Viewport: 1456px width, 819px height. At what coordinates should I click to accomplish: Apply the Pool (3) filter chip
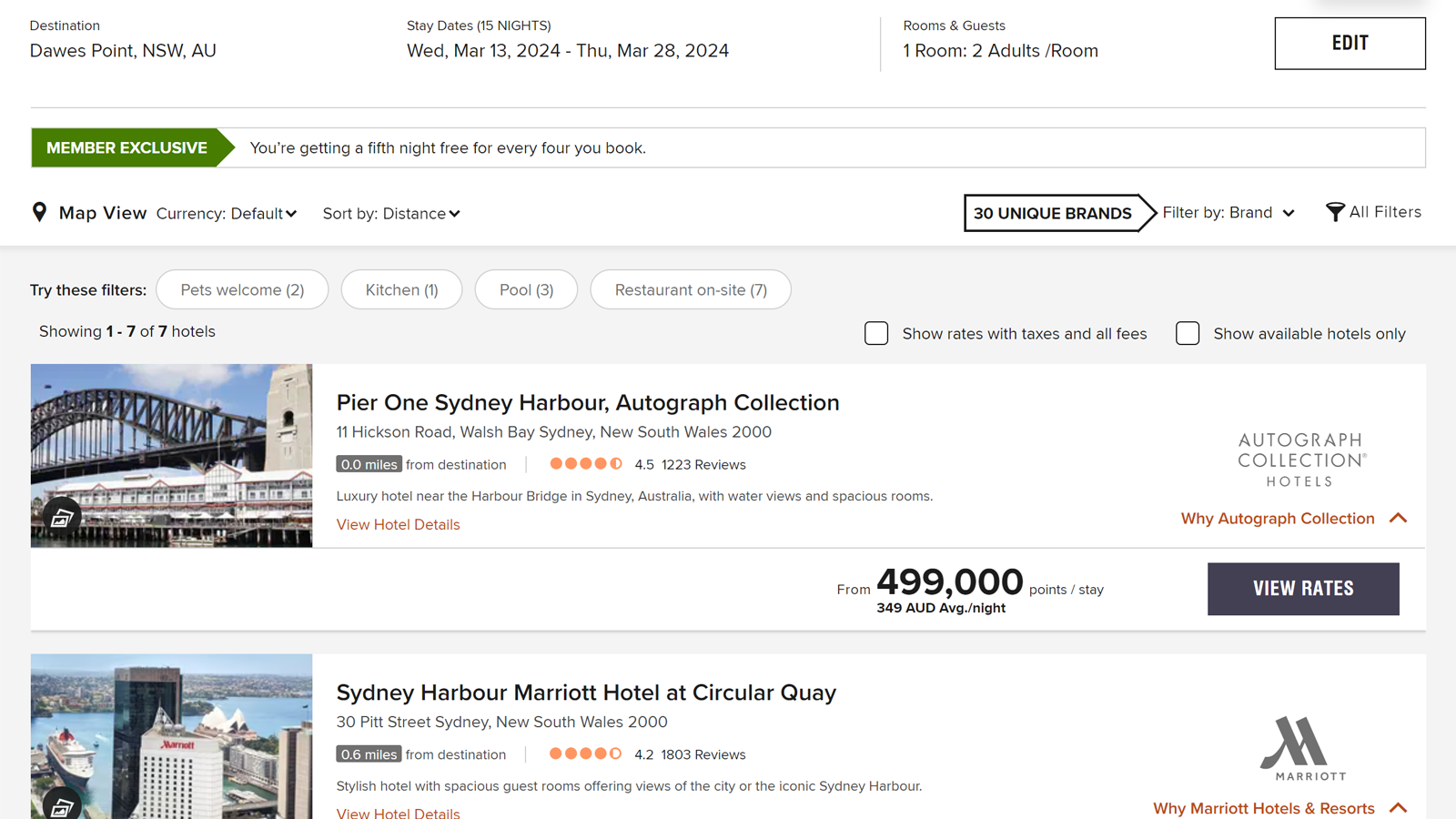pos(526,289)
